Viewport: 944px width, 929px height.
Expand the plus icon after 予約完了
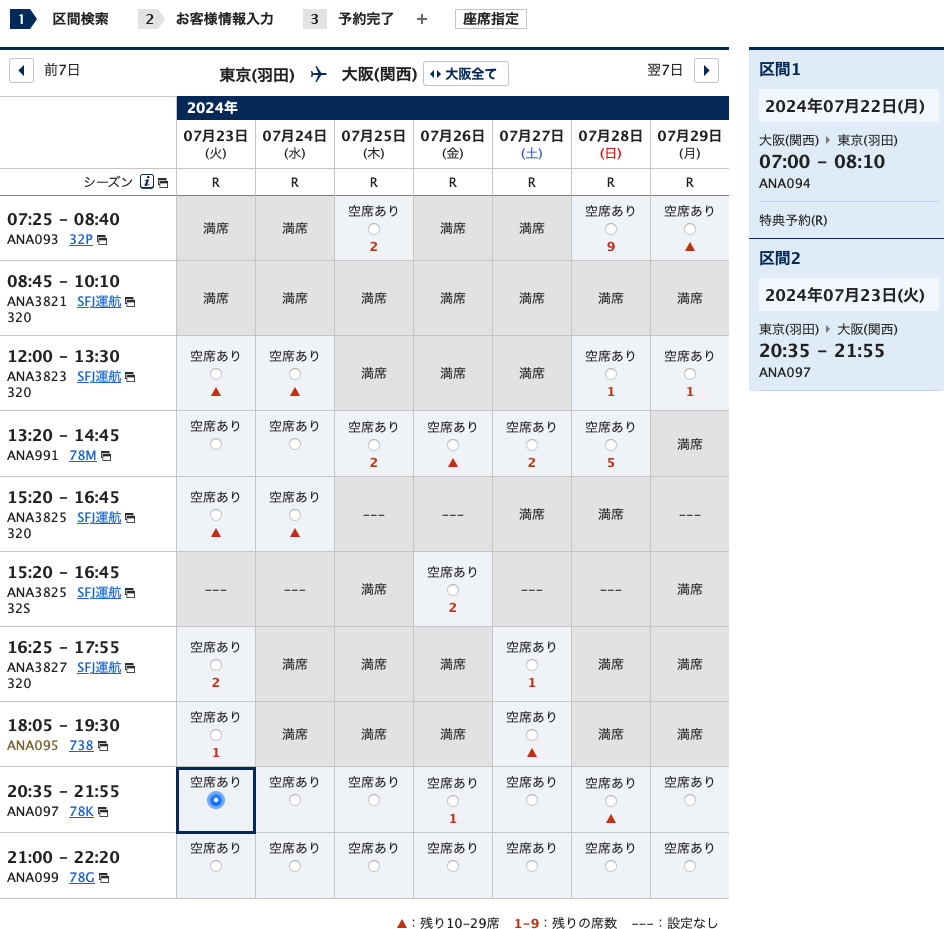(x=421, y=18)
